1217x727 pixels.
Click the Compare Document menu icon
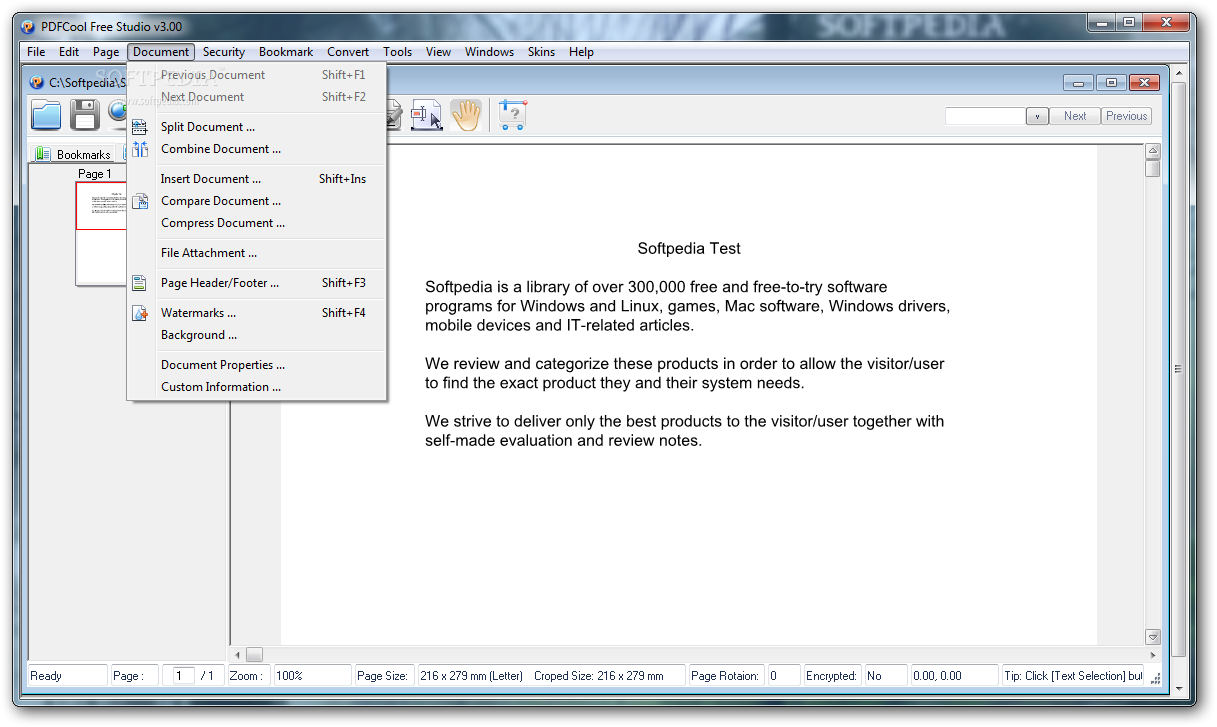[140, 201]
